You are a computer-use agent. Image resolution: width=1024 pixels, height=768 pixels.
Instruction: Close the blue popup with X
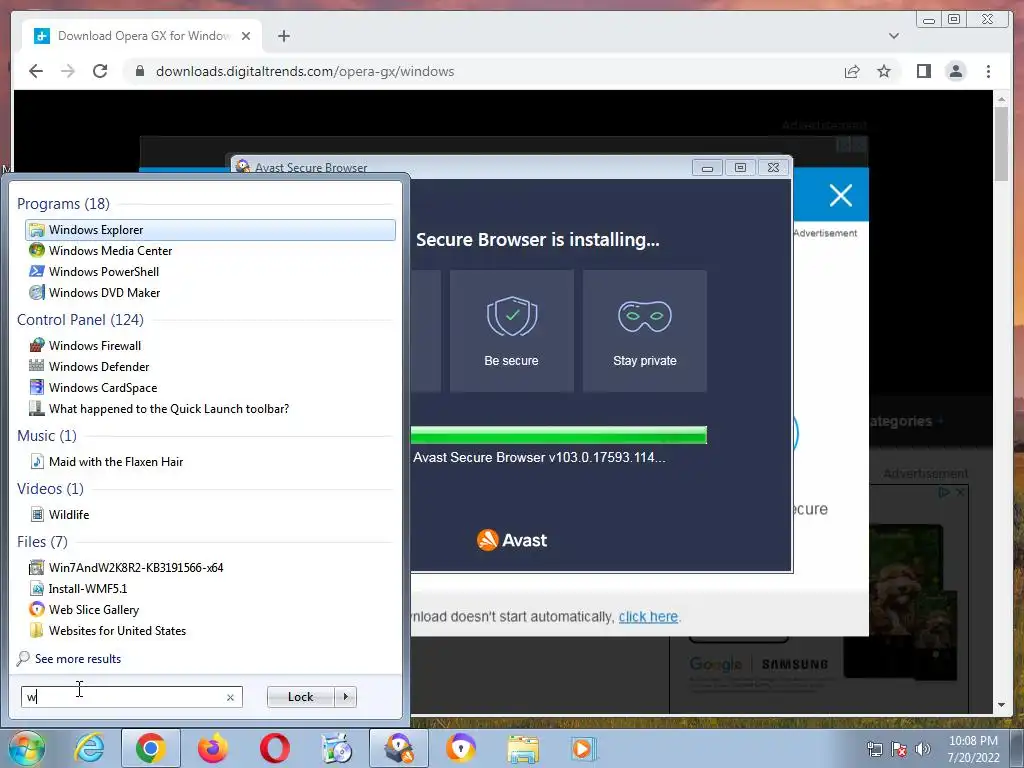840,195
